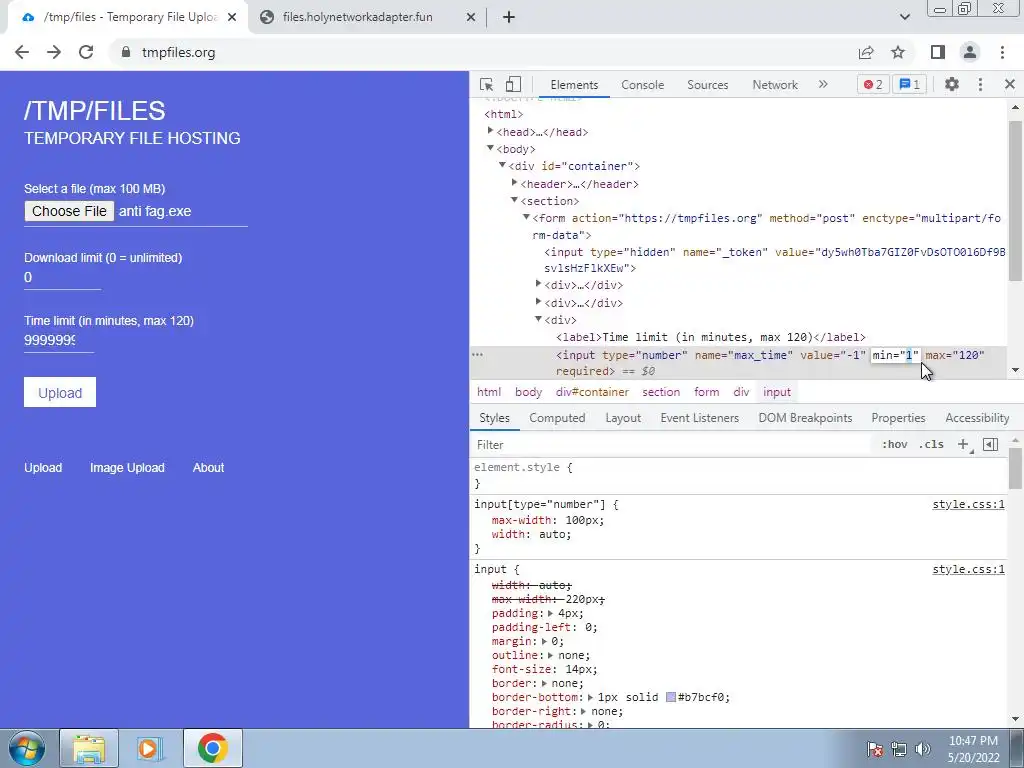The height and width of the screenshot is (768, 1024).
Task: Show more DevTools tabs chevron
Action: [x=823, y=84]
